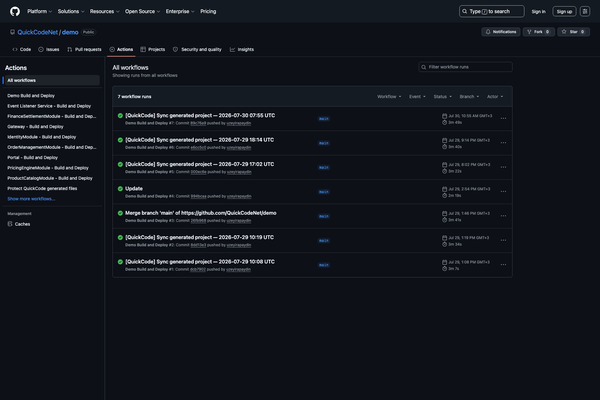The image size is (600, 400).
Task: Open OrderManagementModule workflow in sidebar
Action: (52, 147)
